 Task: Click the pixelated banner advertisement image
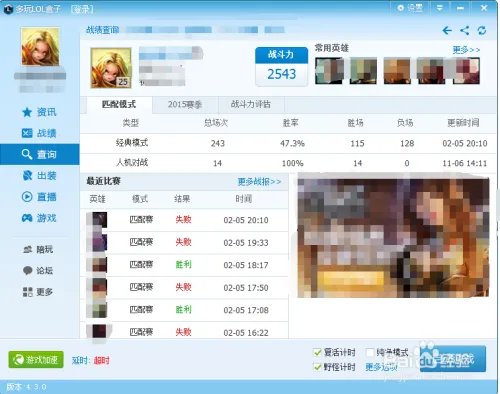tap(393, 237)
